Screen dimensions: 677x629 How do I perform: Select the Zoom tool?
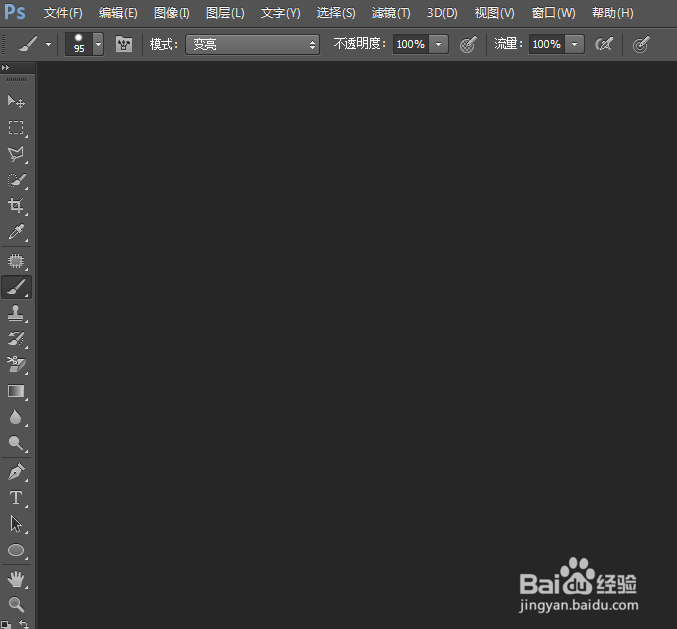click(x=16, y=604)
